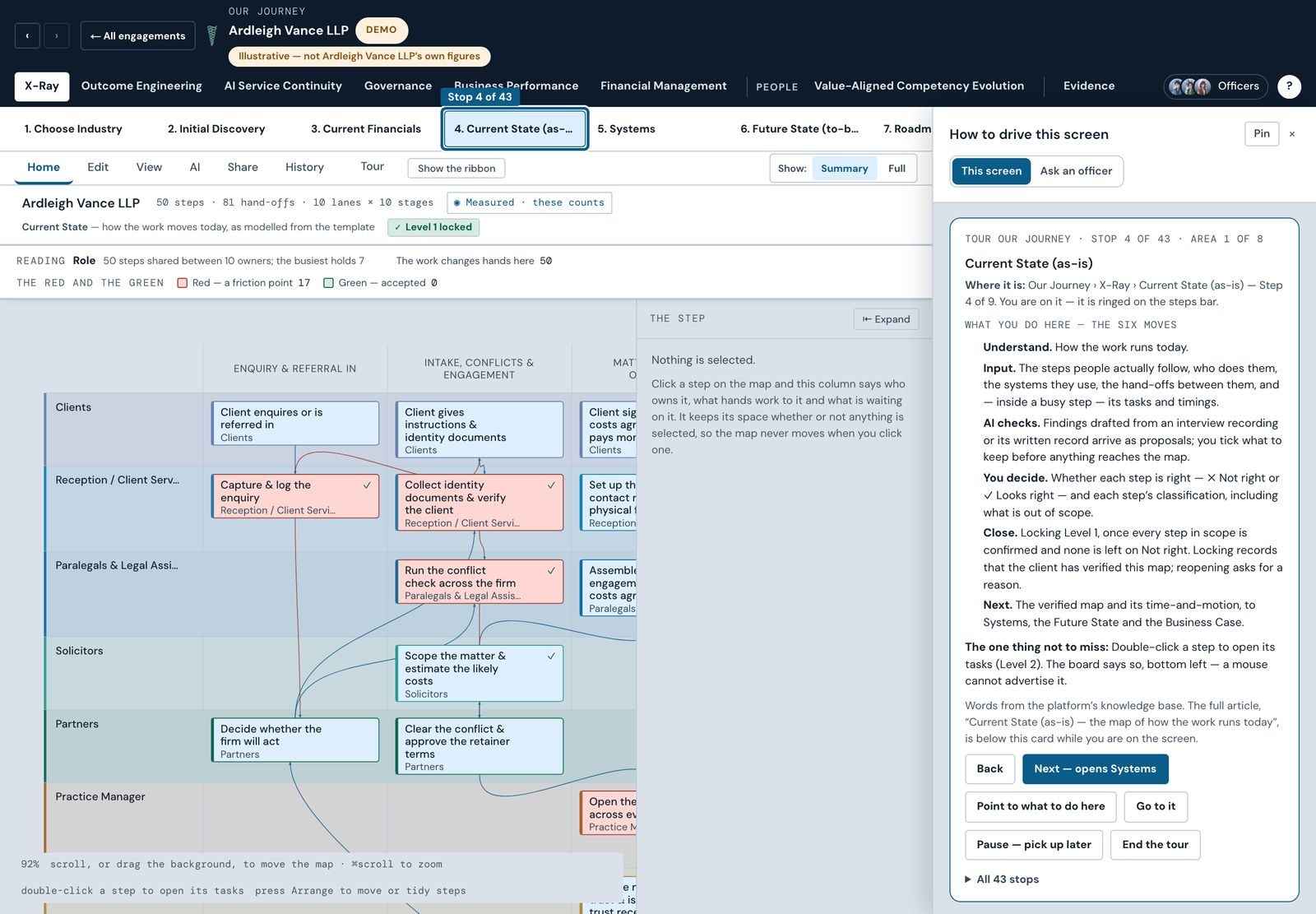The image size is (1316, 914).
Task: Click checkmark on Capture & log the enquiry
Action: coord(367,485)
